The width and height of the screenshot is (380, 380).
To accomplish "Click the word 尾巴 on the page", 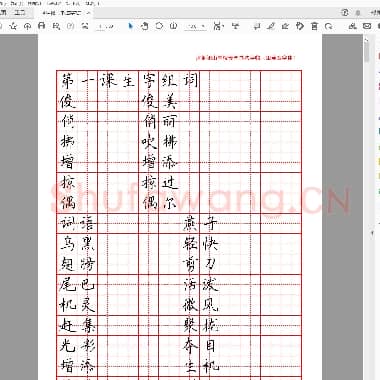I will point(78,285).
